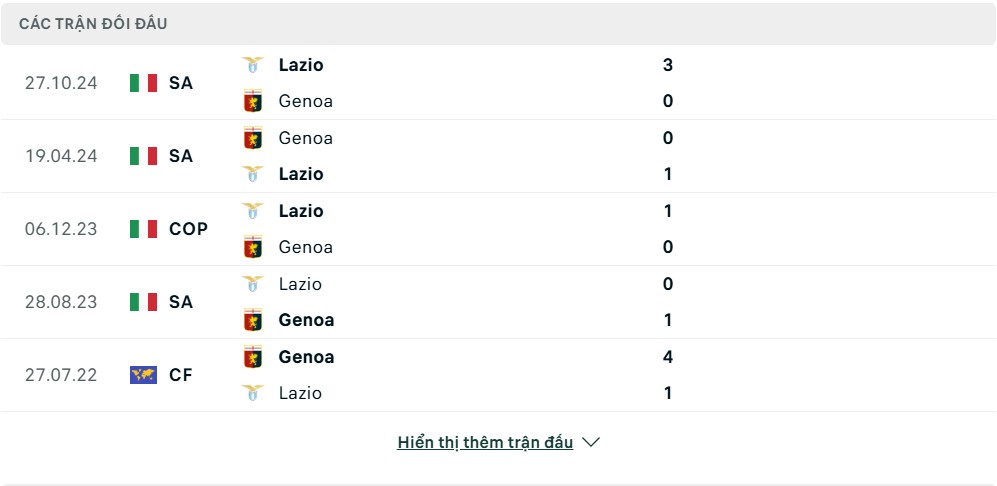Viewport: 997px width, 486px height.
Task: Click Lazio crest in 06.12.23 cup match
Action: coord(252,211)
